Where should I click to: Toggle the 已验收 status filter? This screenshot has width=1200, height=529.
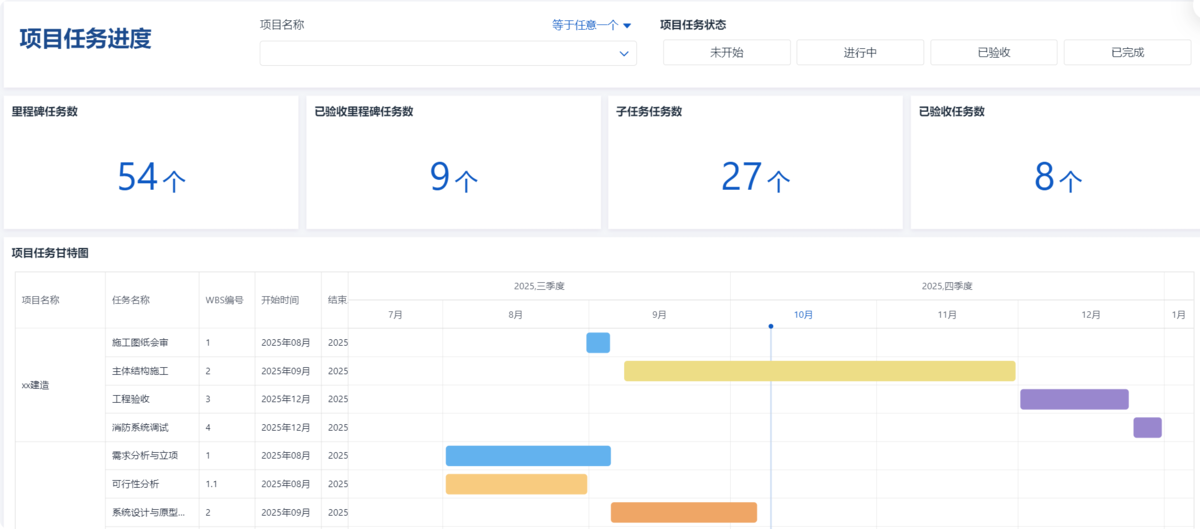pyautogui.click(x=994, y=53)
